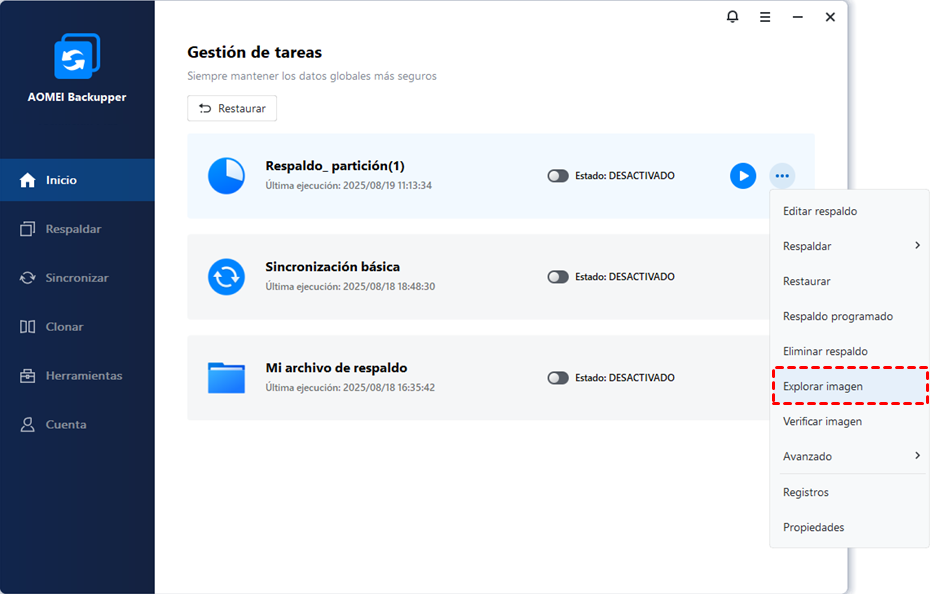Click the AOMEI Backupper logo icon
Viewport: 933px width, 594px height.
pyautogui.click(x=77, y=56)
